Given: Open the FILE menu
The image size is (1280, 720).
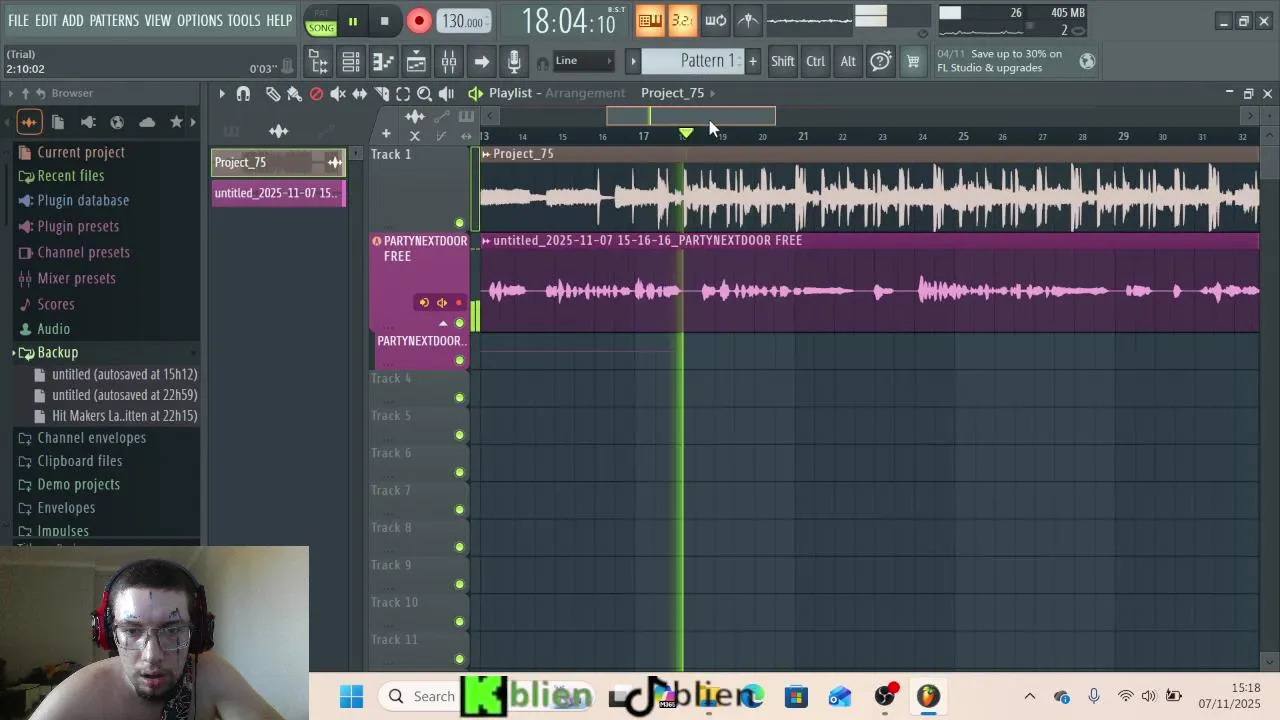Looking at the screenshot, I should 19,20.
